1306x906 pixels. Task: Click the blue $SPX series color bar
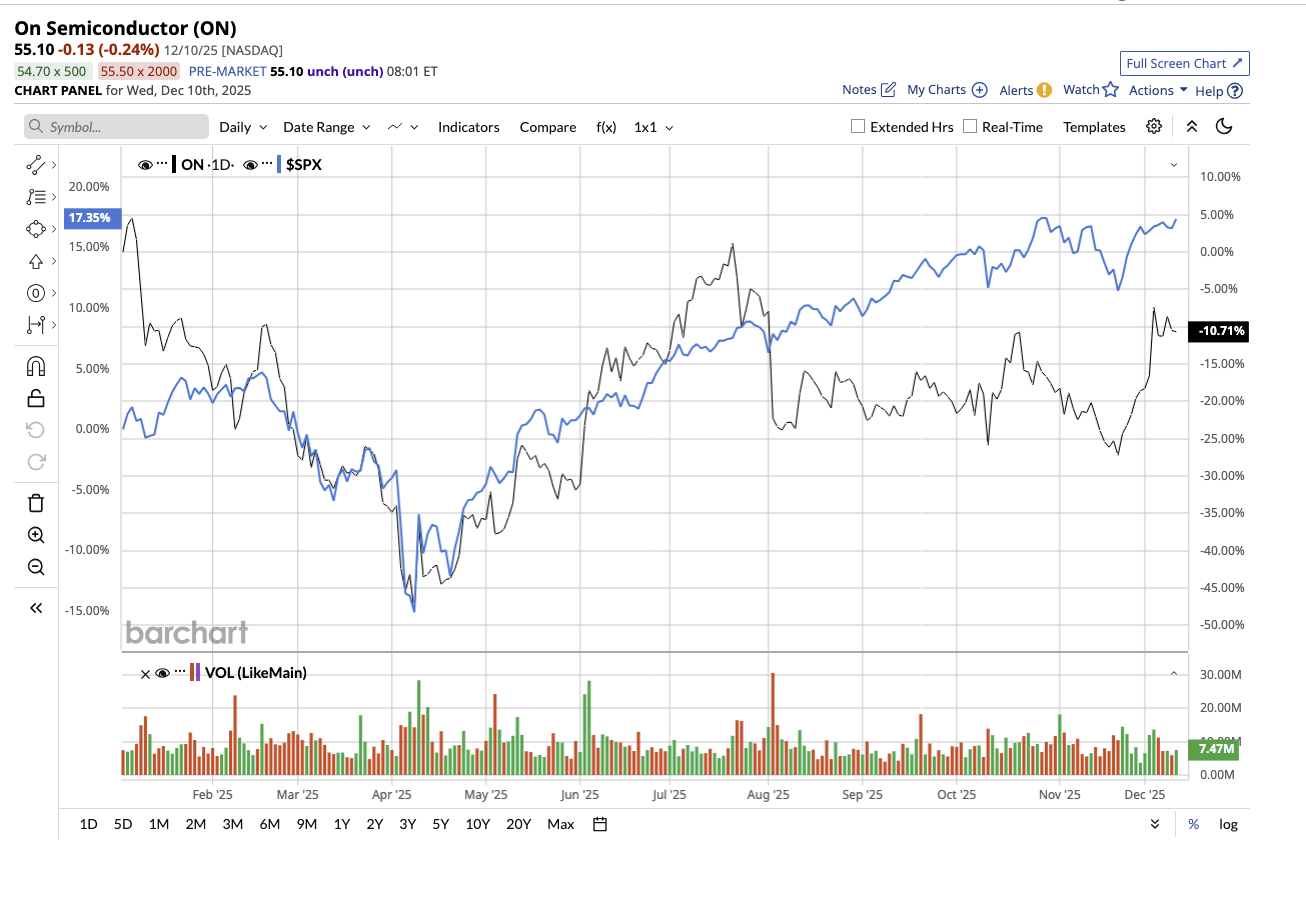(279, 165)
